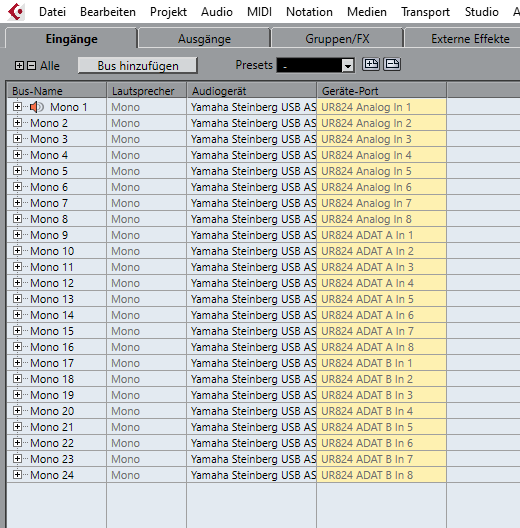Select device port UR824 Analog In 5
Viewport: 520px width, 528px height.
coord(381,171)
